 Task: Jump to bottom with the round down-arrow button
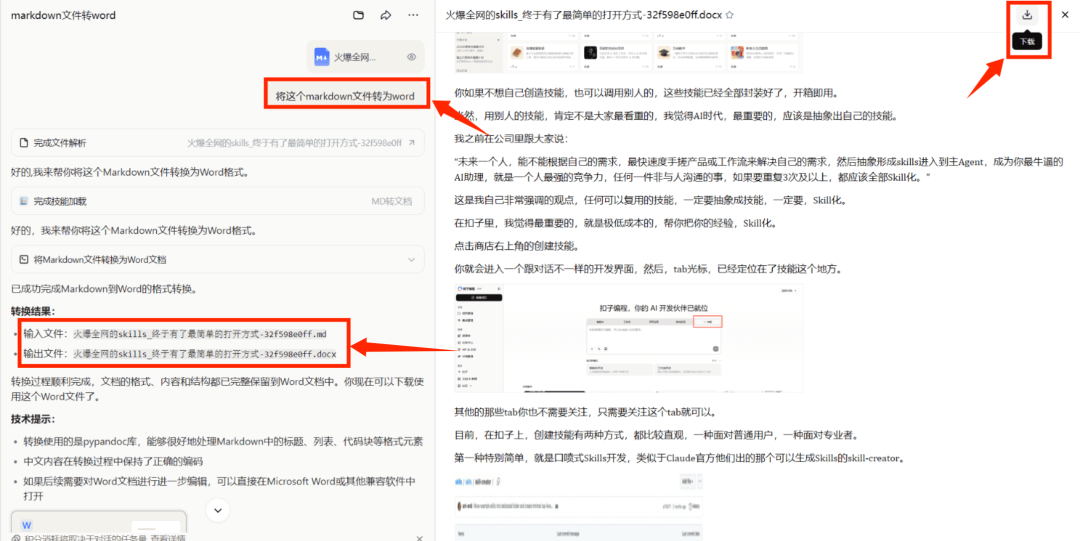click(x=218, y=510)
